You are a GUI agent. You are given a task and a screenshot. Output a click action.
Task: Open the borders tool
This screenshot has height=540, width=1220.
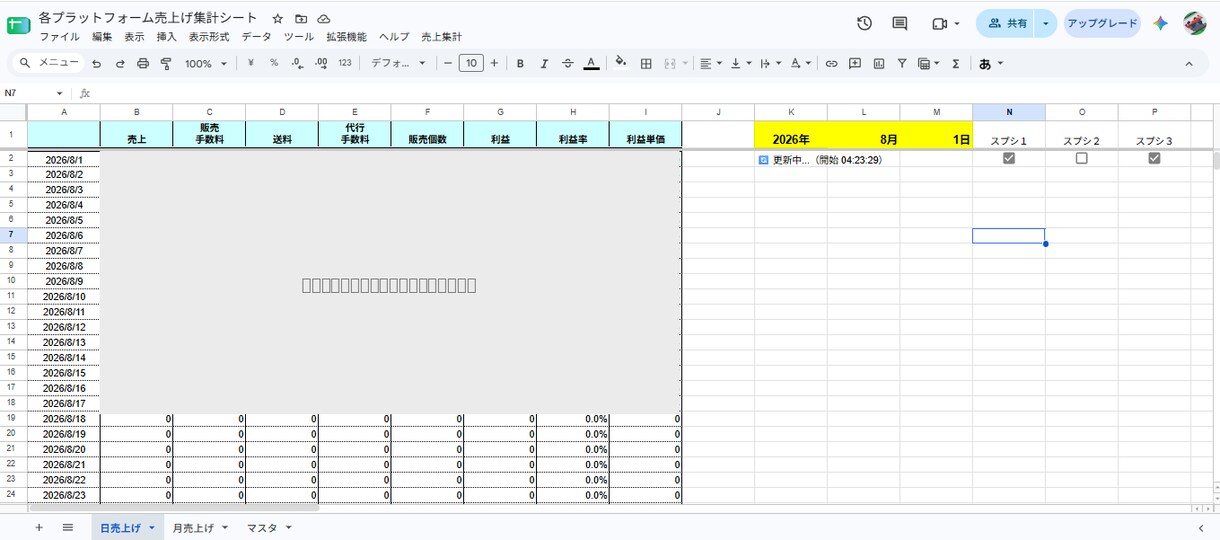coord(646,63)
